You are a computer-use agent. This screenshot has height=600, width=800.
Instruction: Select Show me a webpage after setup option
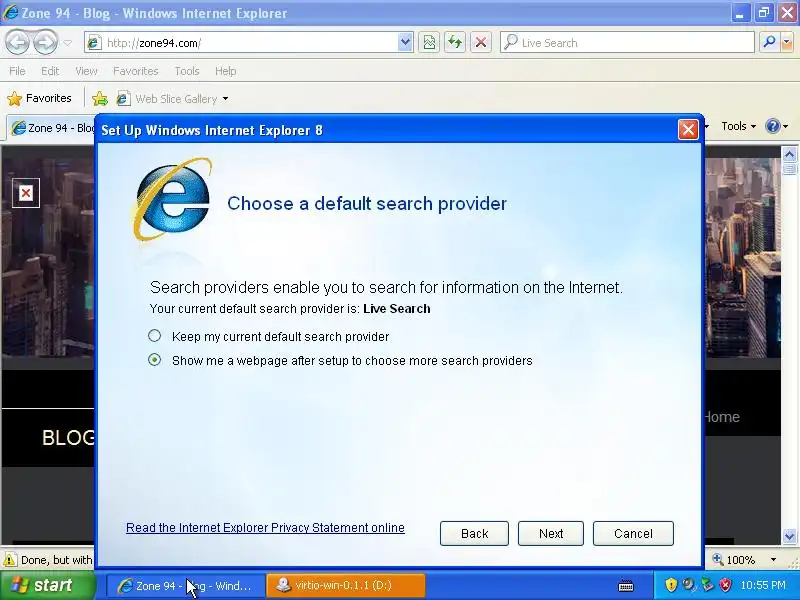coord(154,360)
